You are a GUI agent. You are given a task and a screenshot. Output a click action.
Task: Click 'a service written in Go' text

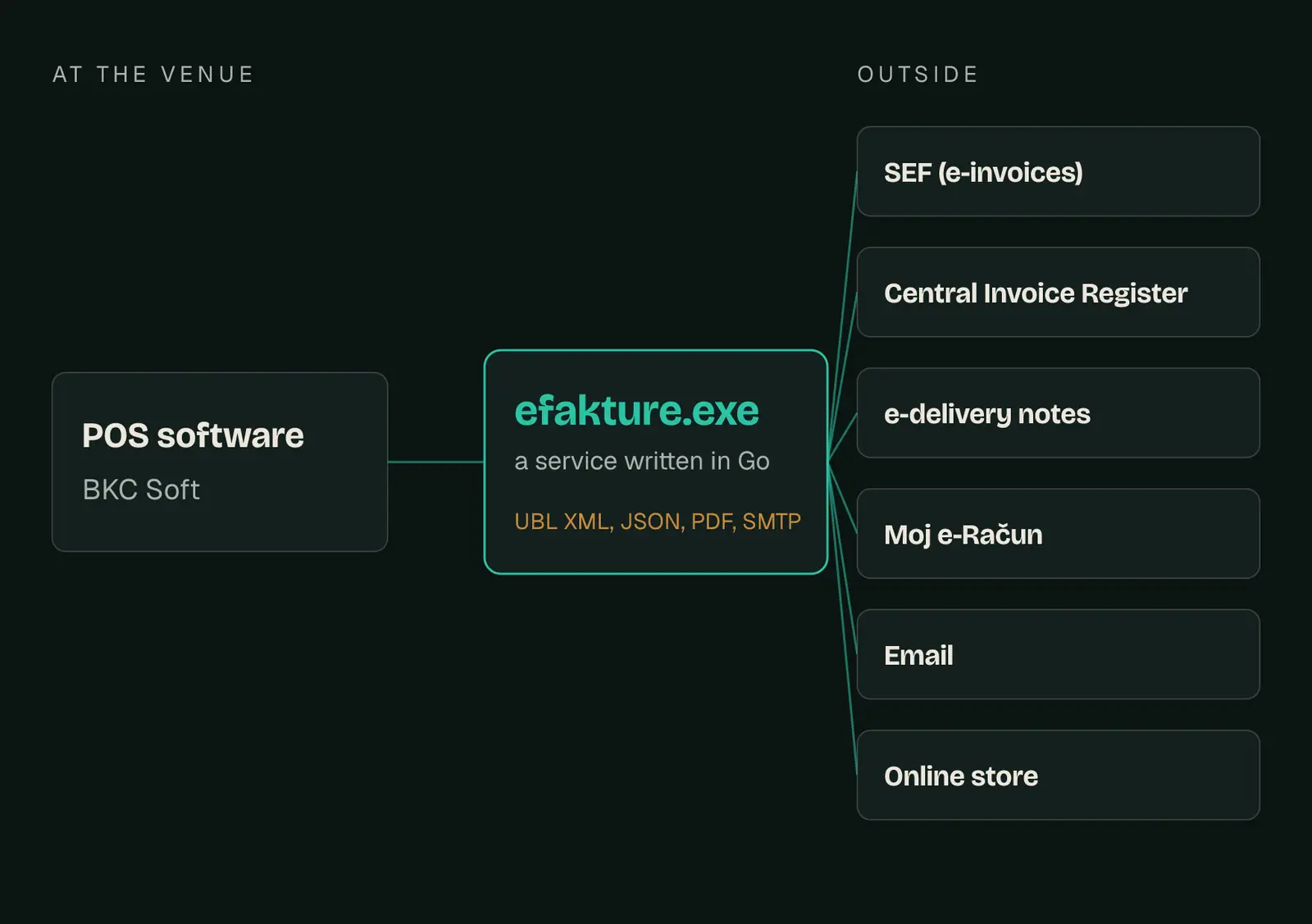[x=642, y=461]
